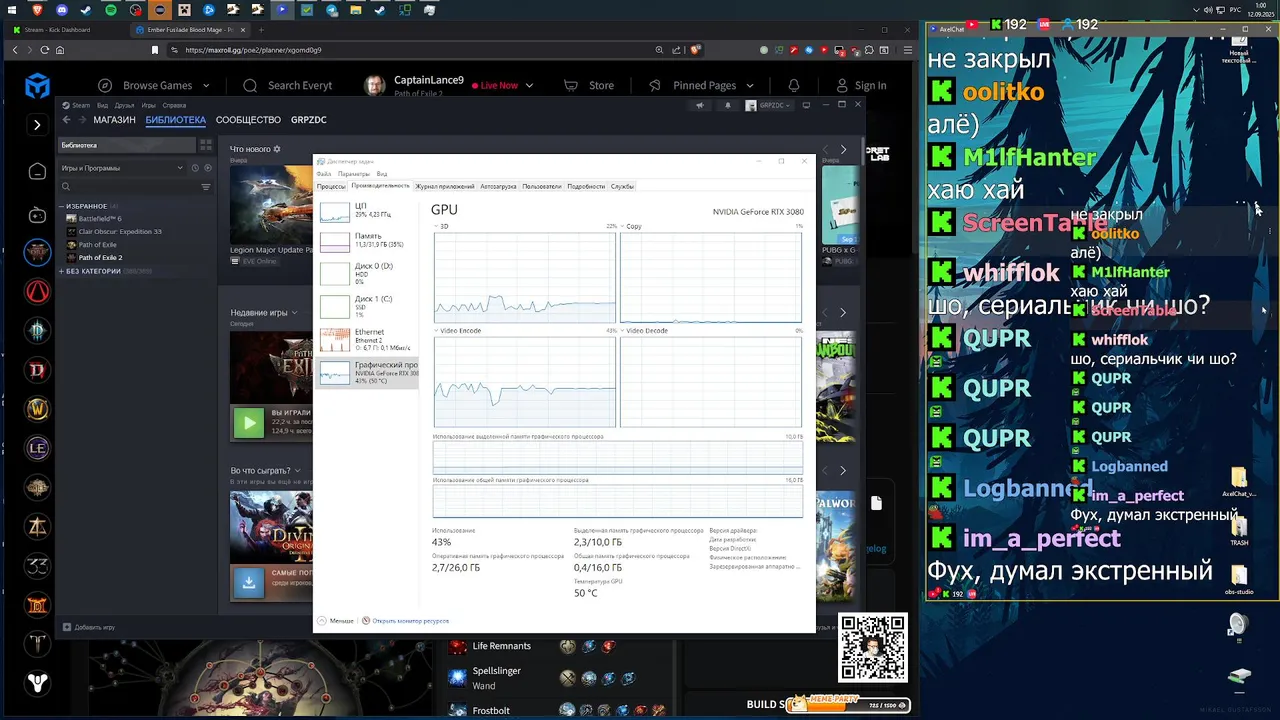Switch to Процессы tab in Task Manager

coord(331,186)
